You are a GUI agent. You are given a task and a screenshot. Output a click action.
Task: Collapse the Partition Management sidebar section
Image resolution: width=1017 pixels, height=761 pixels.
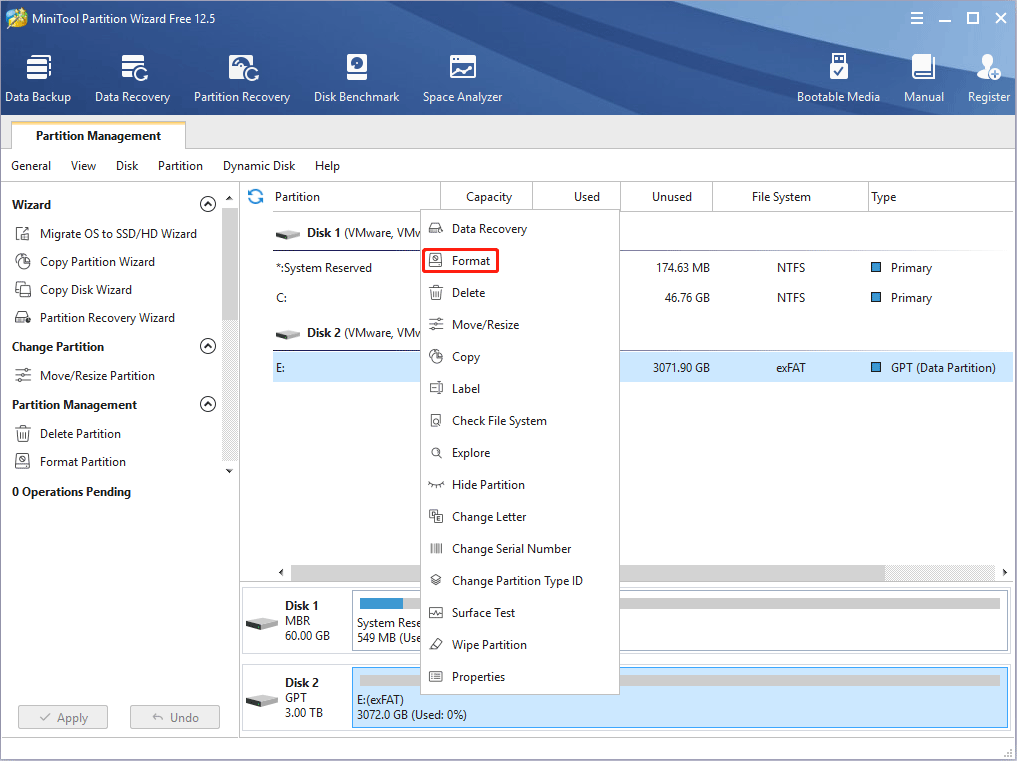click(x=208, y=404)
